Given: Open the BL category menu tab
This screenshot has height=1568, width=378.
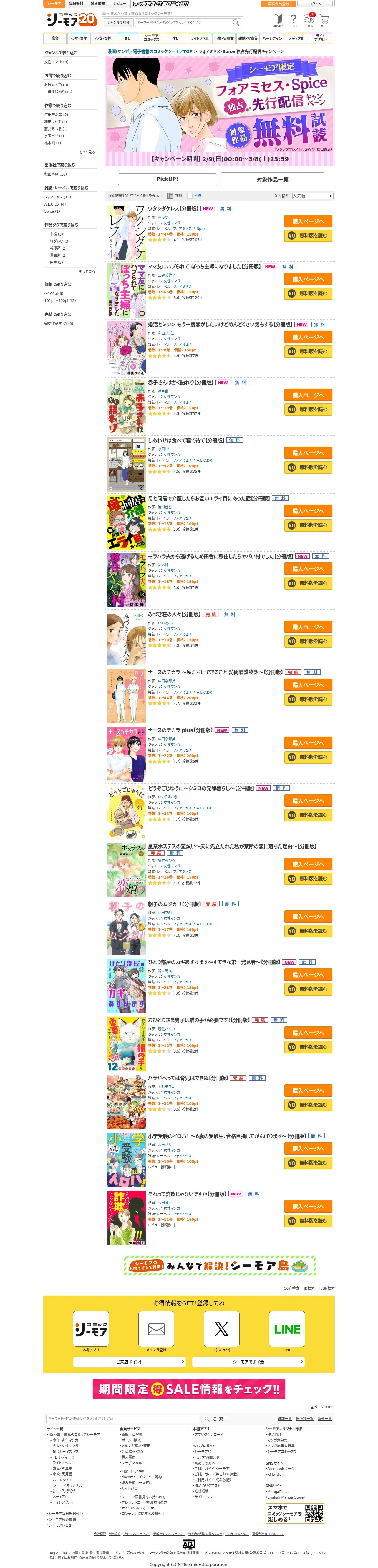Looking at the screenshot, I should point(127,38).
